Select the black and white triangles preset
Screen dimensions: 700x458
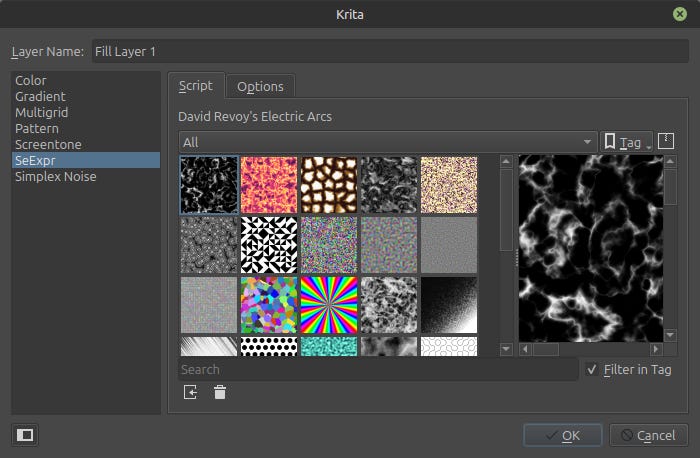(269, 245)
